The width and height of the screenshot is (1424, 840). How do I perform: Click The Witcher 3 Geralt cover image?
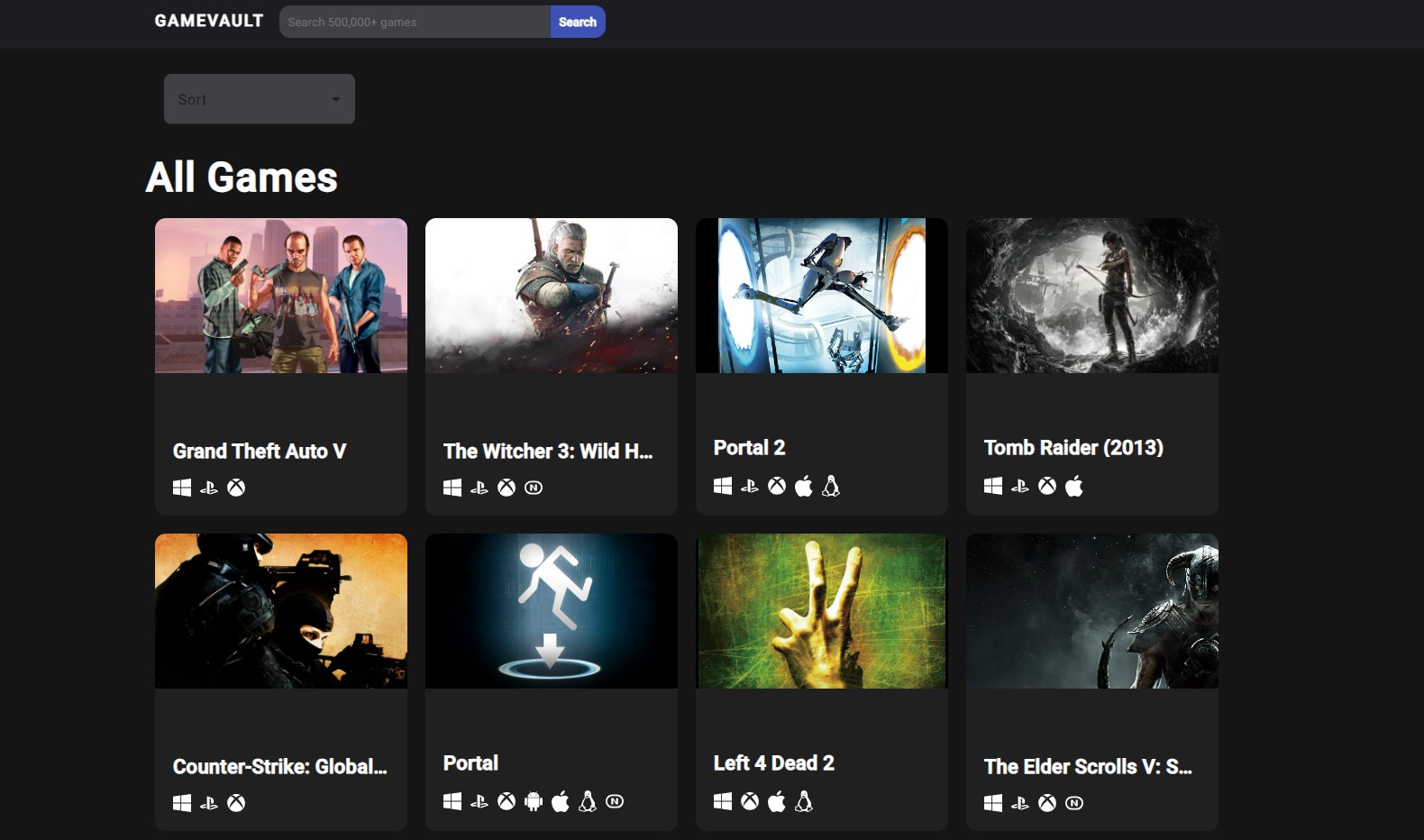pos(552,296)
